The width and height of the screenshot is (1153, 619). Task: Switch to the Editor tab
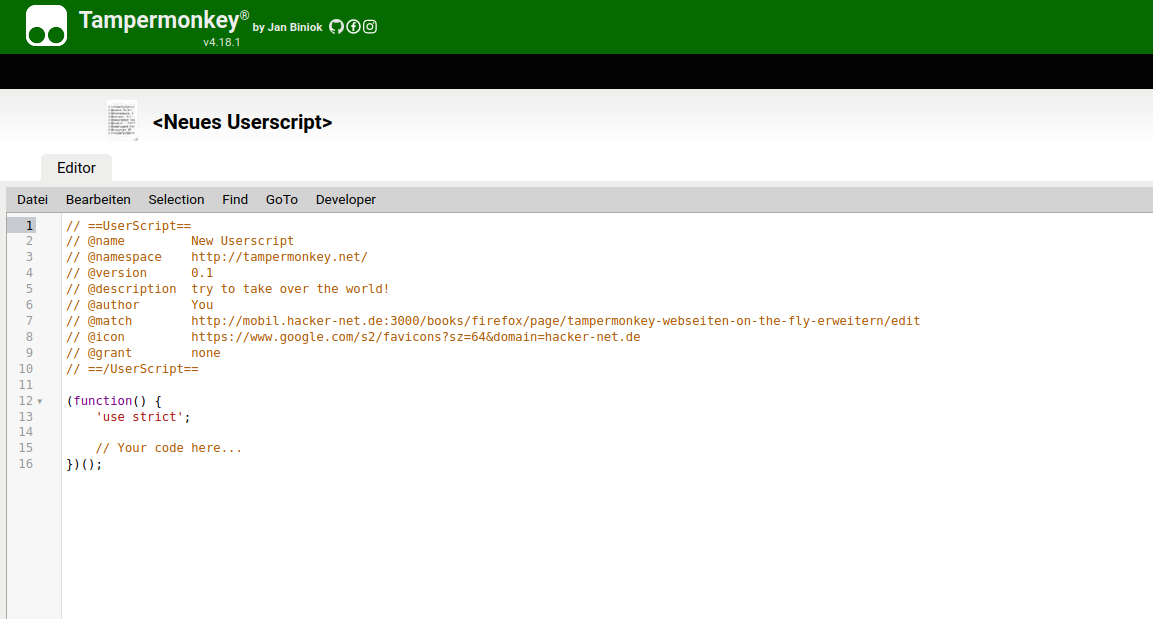coord(76,168)
